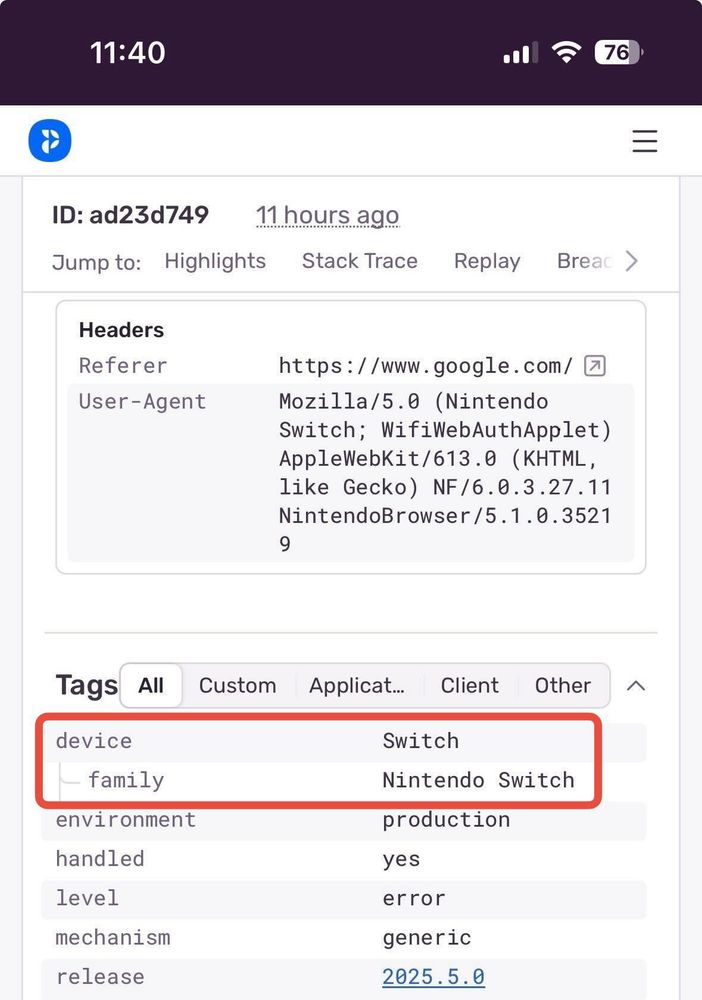Click event ID ad23d749

point(131,215)
